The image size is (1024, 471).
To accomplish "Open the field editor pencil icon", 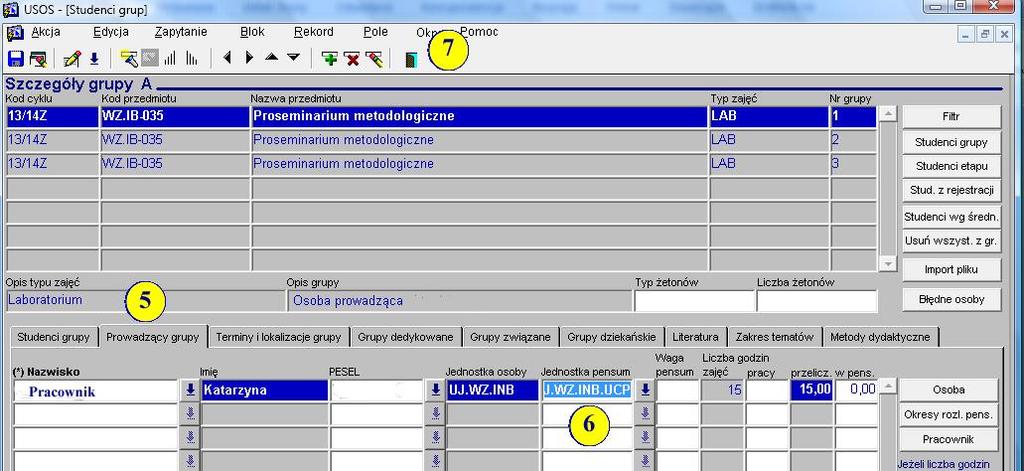I will pyautogui.click(x=72, y=59).
